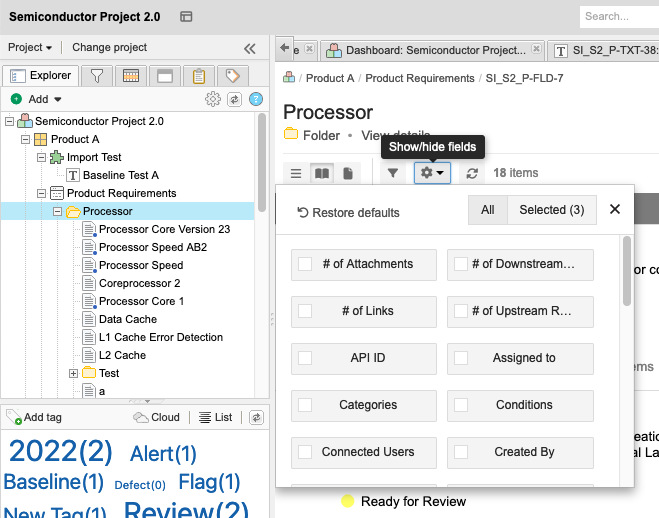Image resolution: width=659 pixels, height=518 pixels.
Task: Open Product Requirements breadcrumb link
Action: coord(419,78)
